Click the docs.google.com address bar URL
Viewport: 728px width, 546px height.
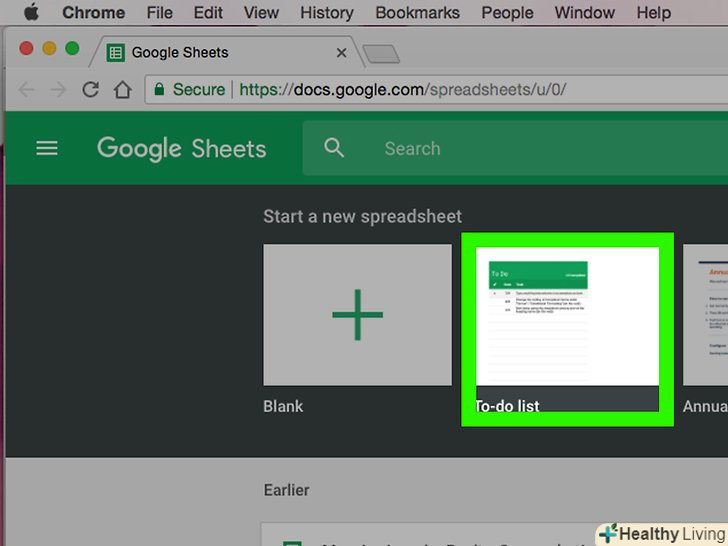click(403, 90)
